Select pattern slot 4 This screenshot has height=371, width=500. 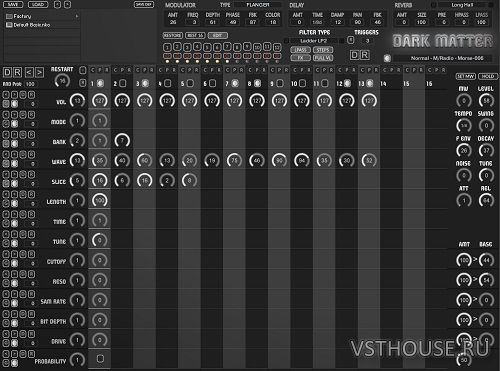pyautogui.click(x=197, y=47)
